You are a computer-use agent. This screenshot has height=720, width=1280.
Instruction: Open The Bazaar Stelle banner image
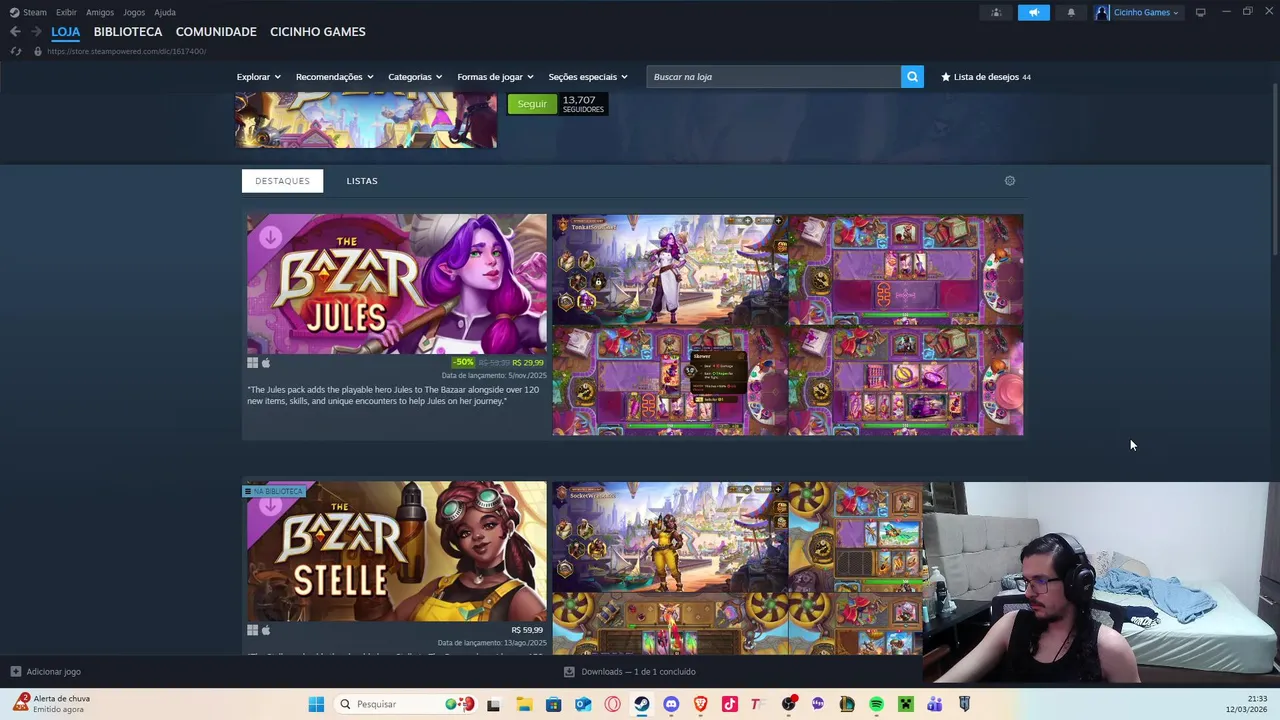coord(397,552)
